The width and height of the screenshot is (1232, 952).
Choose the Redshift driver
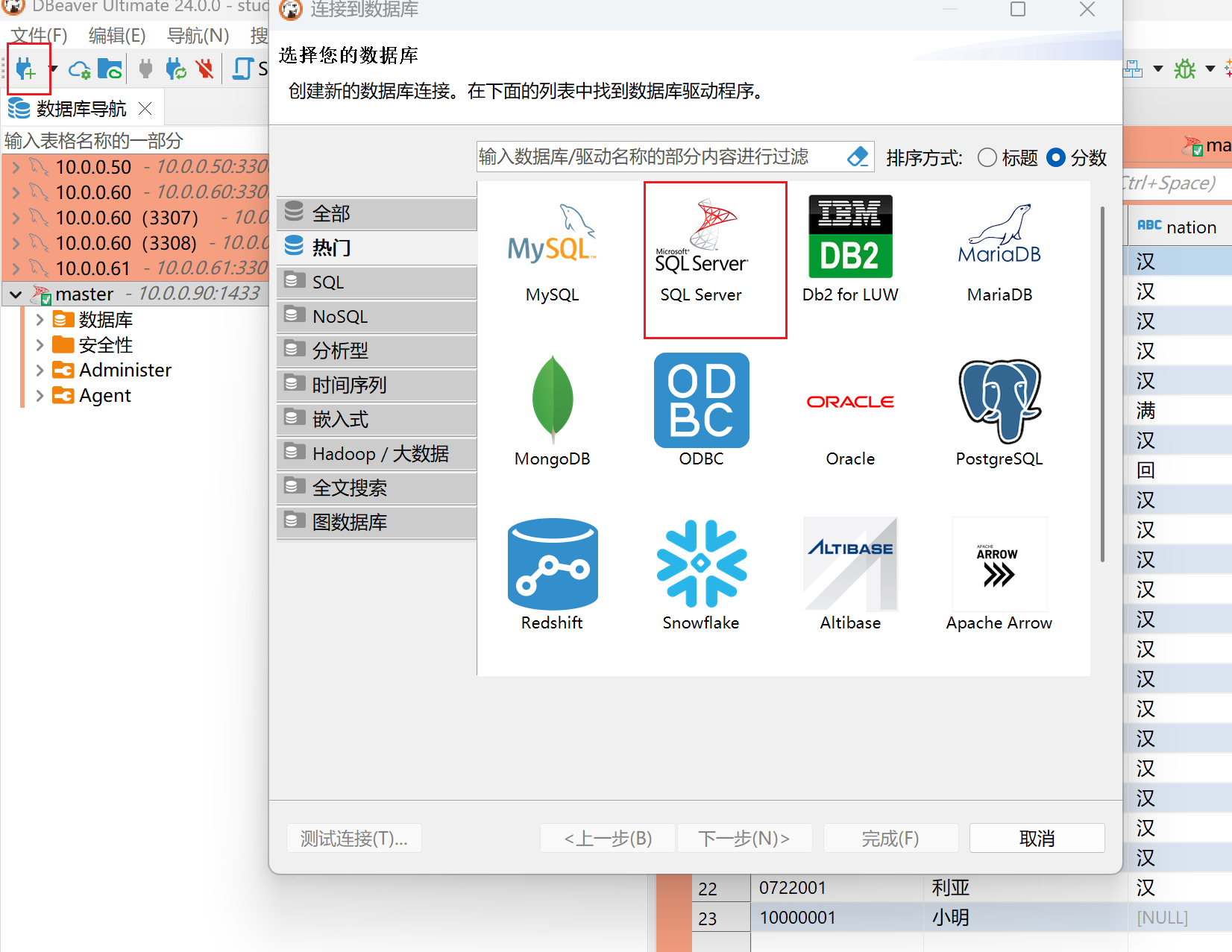point(552,576)
